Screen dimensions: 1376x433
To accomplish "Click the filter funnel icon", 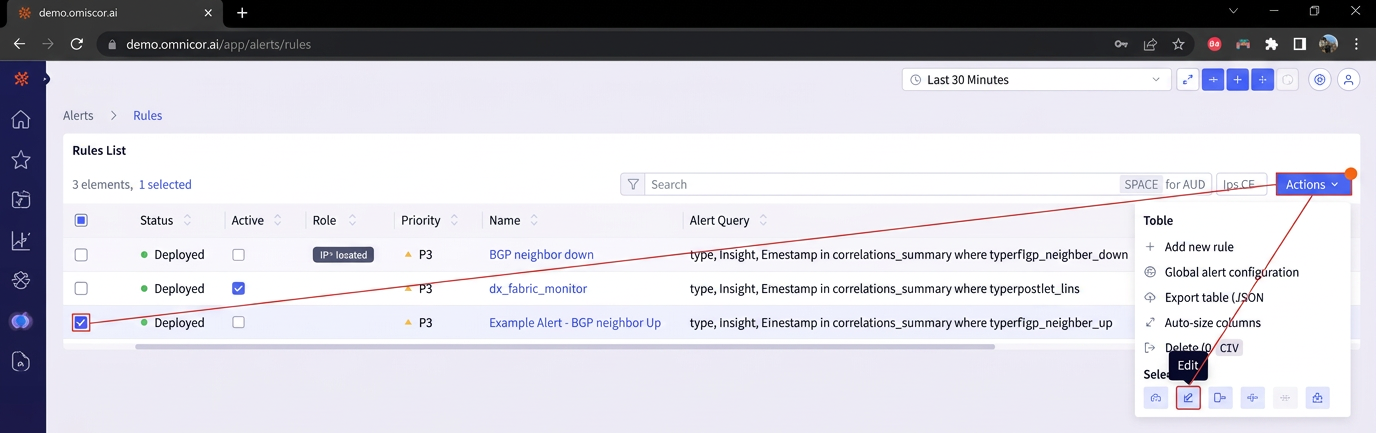I will tap(633, 184).
